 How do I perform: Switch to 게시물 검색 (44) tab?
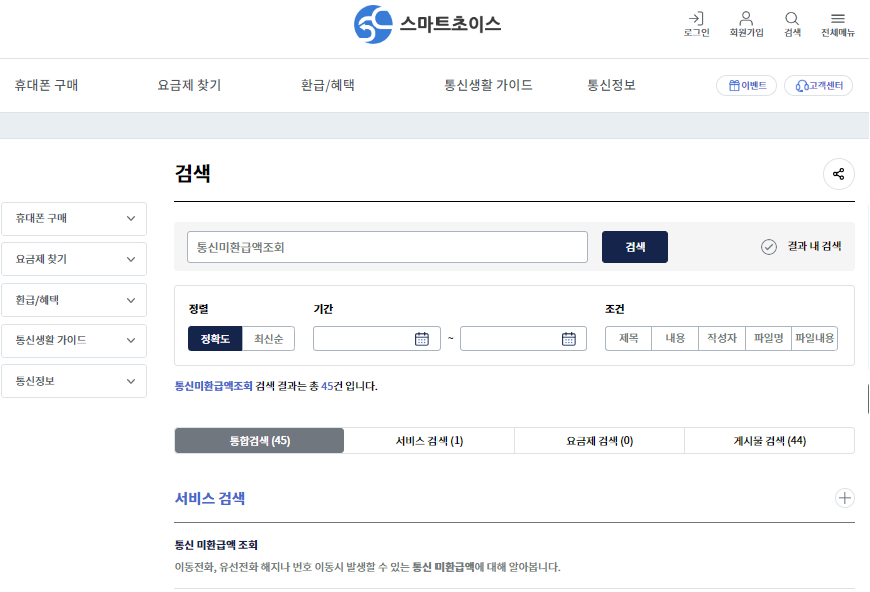768,440
